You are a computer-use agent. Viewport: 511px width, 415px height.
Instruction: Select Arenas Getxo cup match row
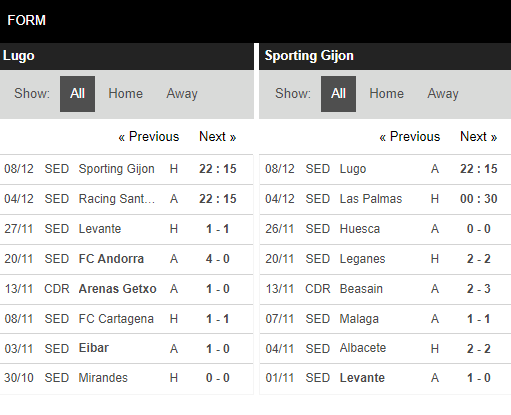pos(127,289)
